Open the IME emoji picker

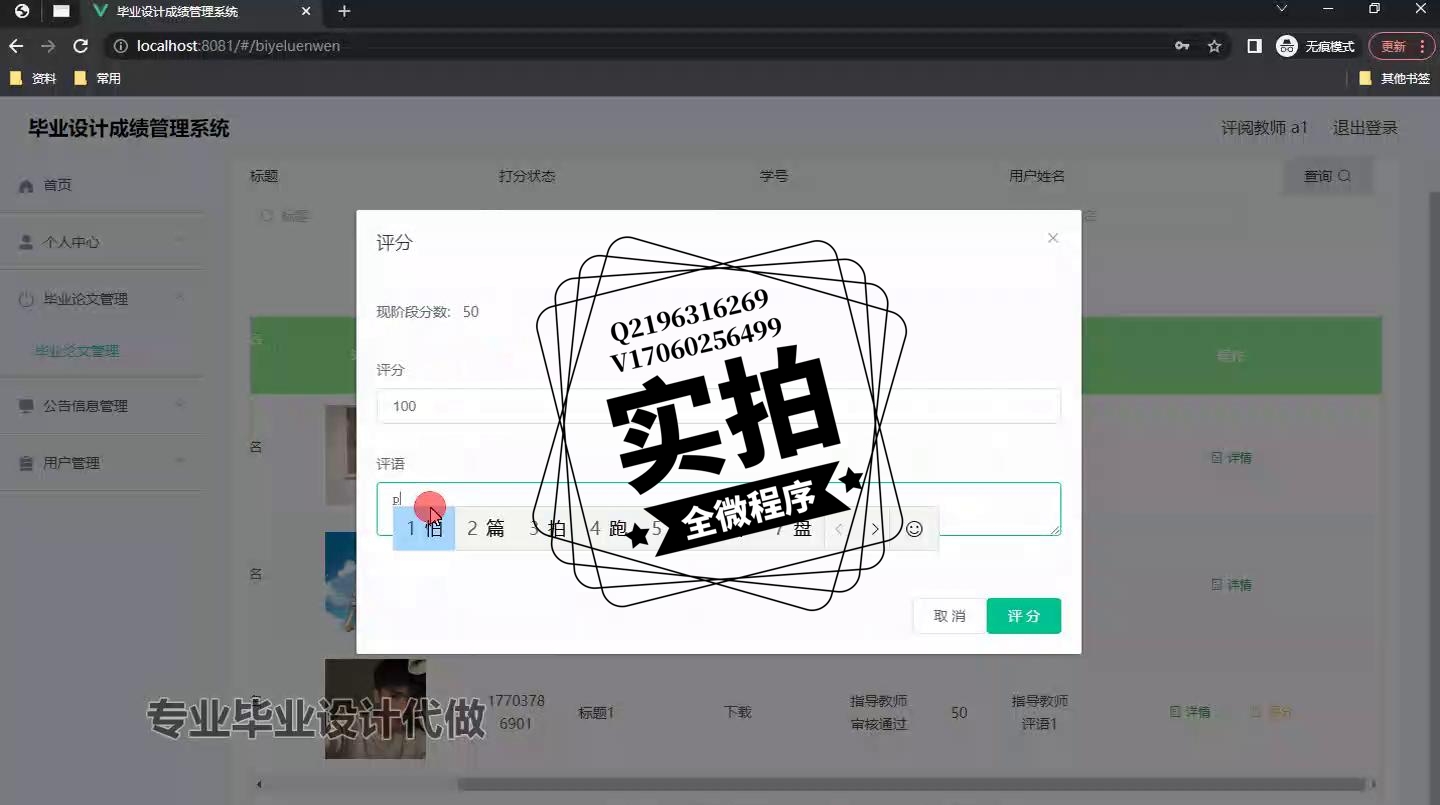tap(914, 528)
